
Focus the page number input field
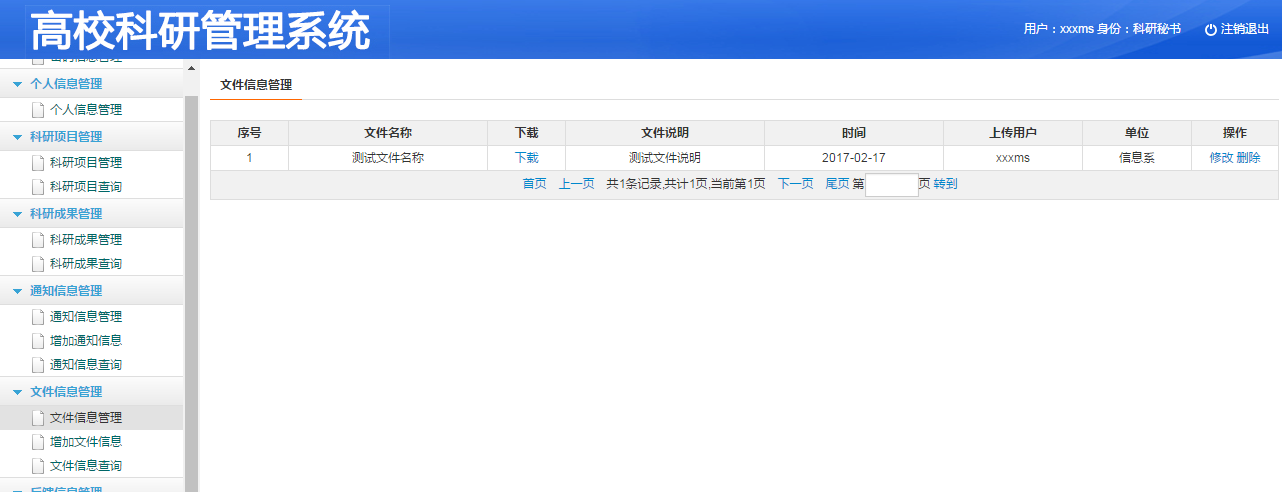tap(892, 185)
